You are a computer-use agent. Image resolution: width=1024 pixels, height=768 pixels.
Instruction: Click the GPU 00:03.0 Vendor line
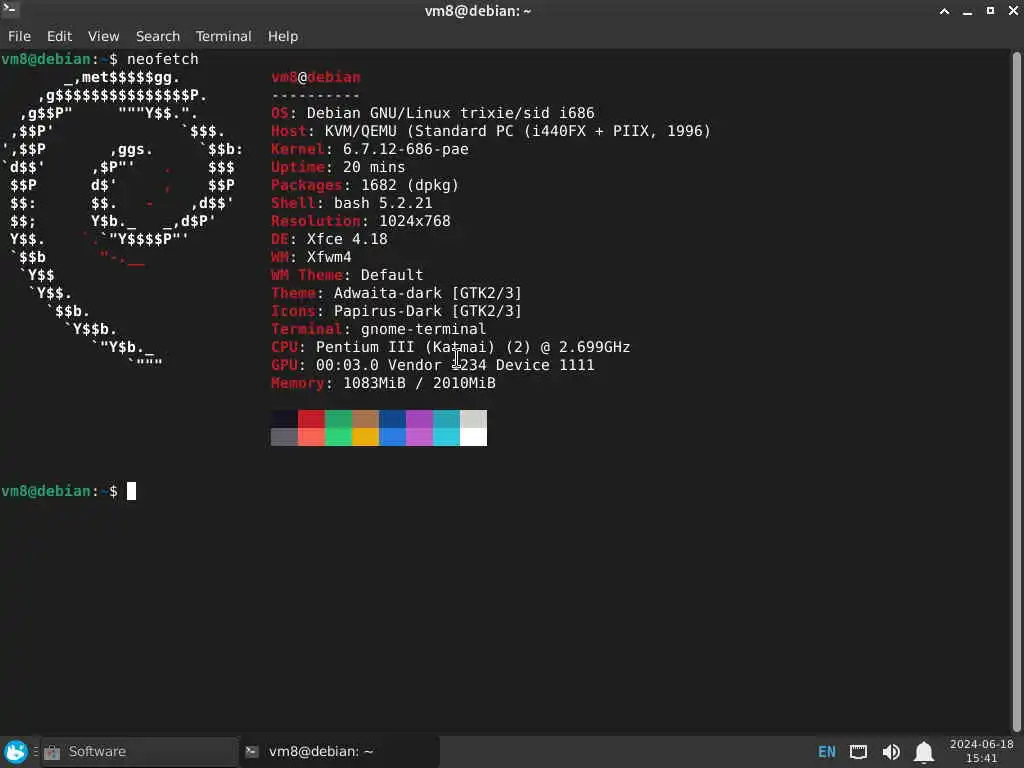click(433, 364)
